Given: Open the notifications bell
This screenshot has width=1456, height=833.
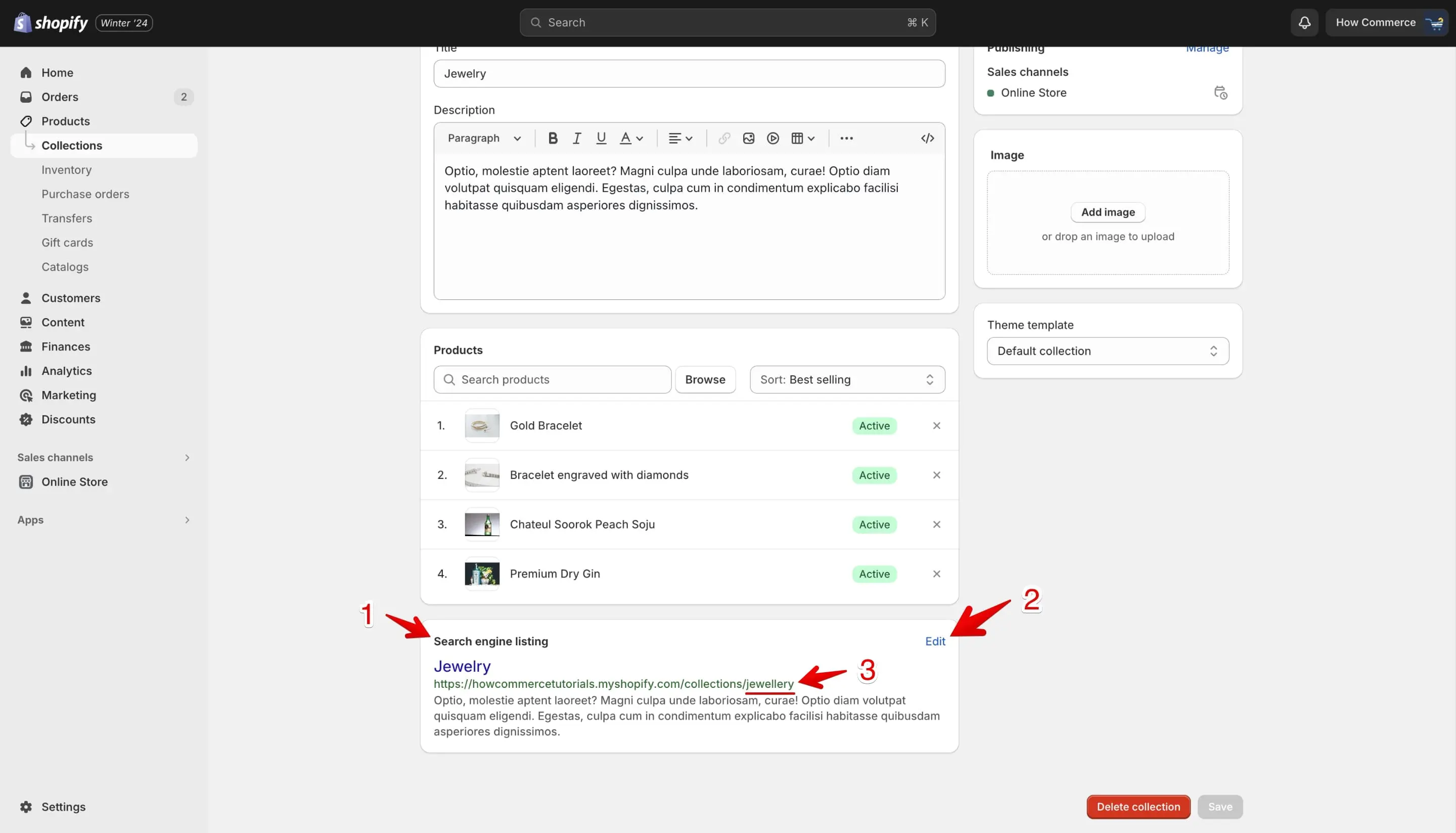Looking at the screenshot, I should [x=1304, y=23].
